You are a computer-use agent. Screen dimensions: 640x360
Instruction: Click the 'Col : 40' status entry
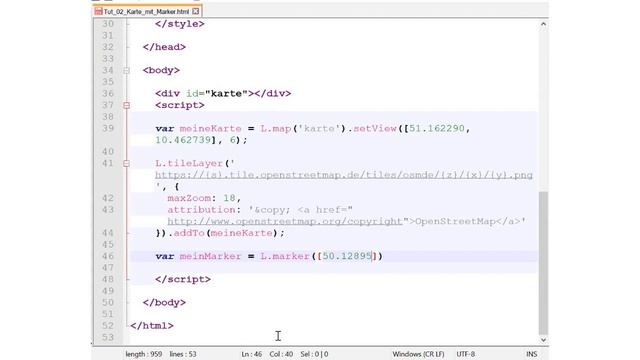[x=281, y=354]
